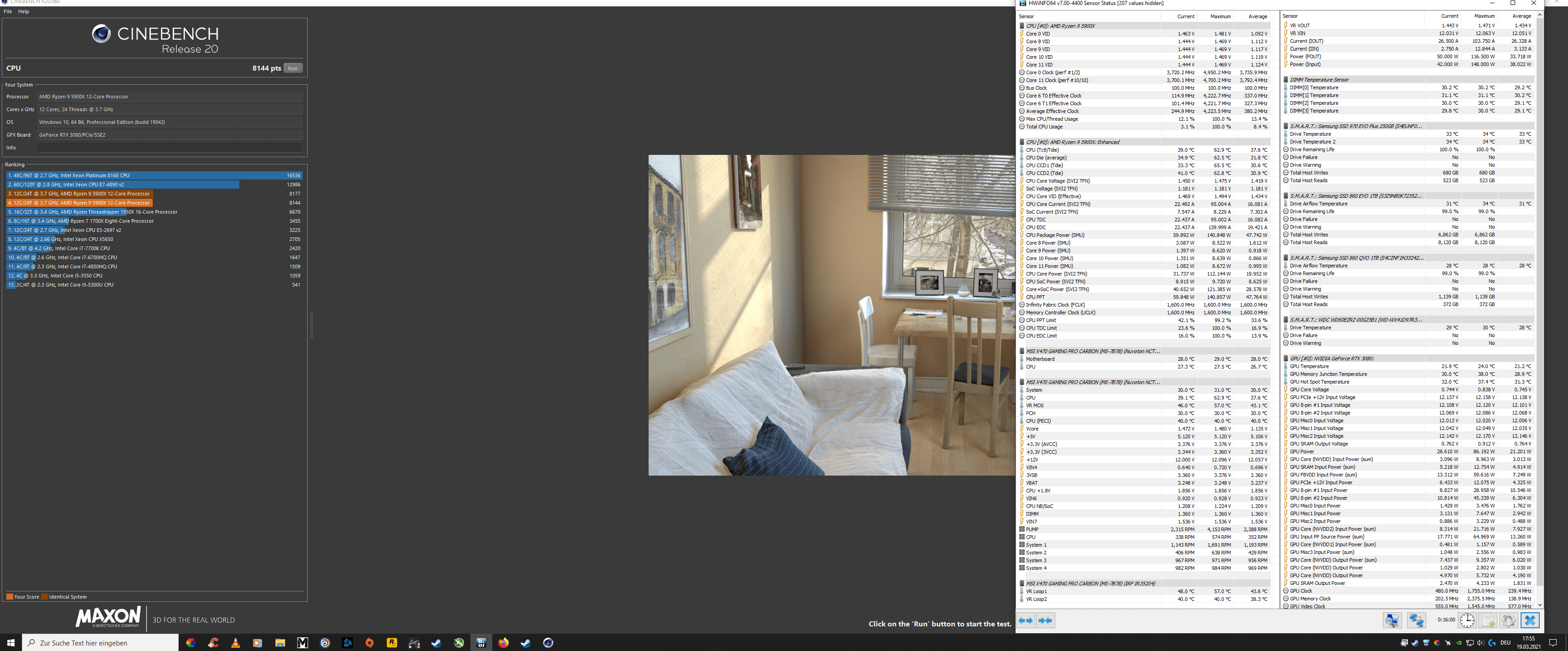This screenshot has height=651, width=1568.
Task: Click network tray icon
Action: point(1470,642)
